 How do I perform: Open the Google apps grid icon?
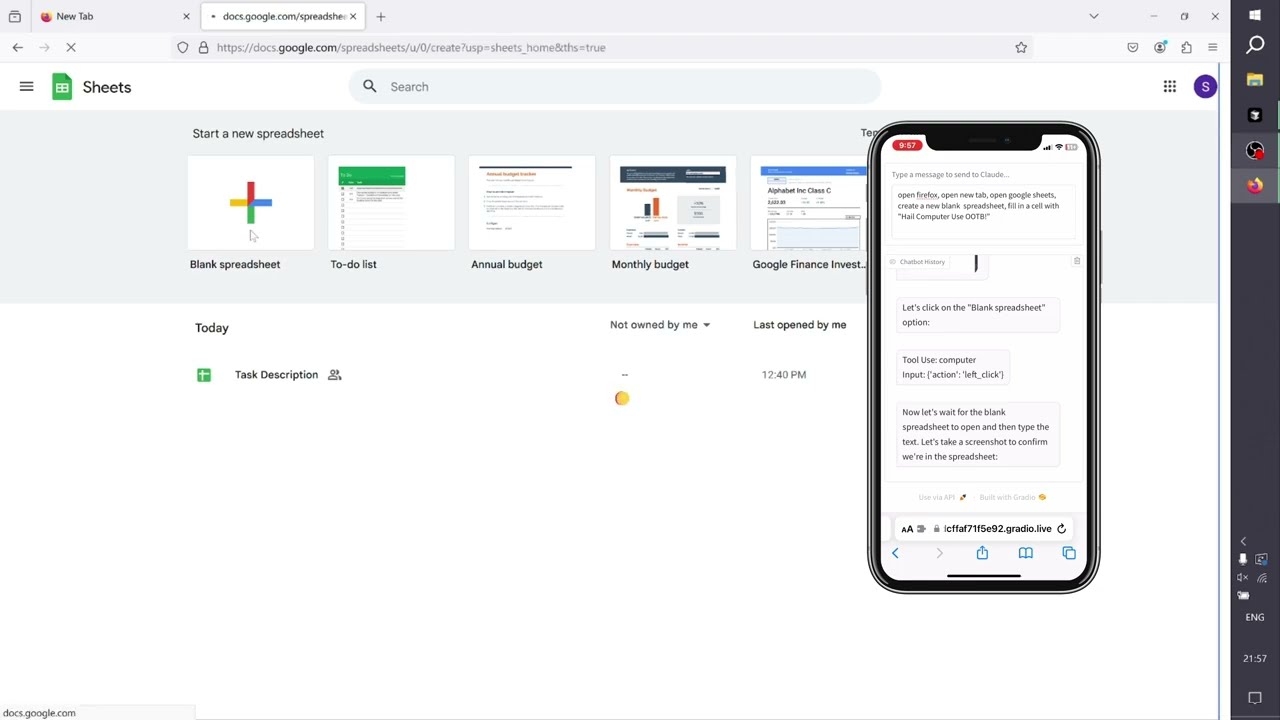pyautogui.click(x=1169, y=87)
